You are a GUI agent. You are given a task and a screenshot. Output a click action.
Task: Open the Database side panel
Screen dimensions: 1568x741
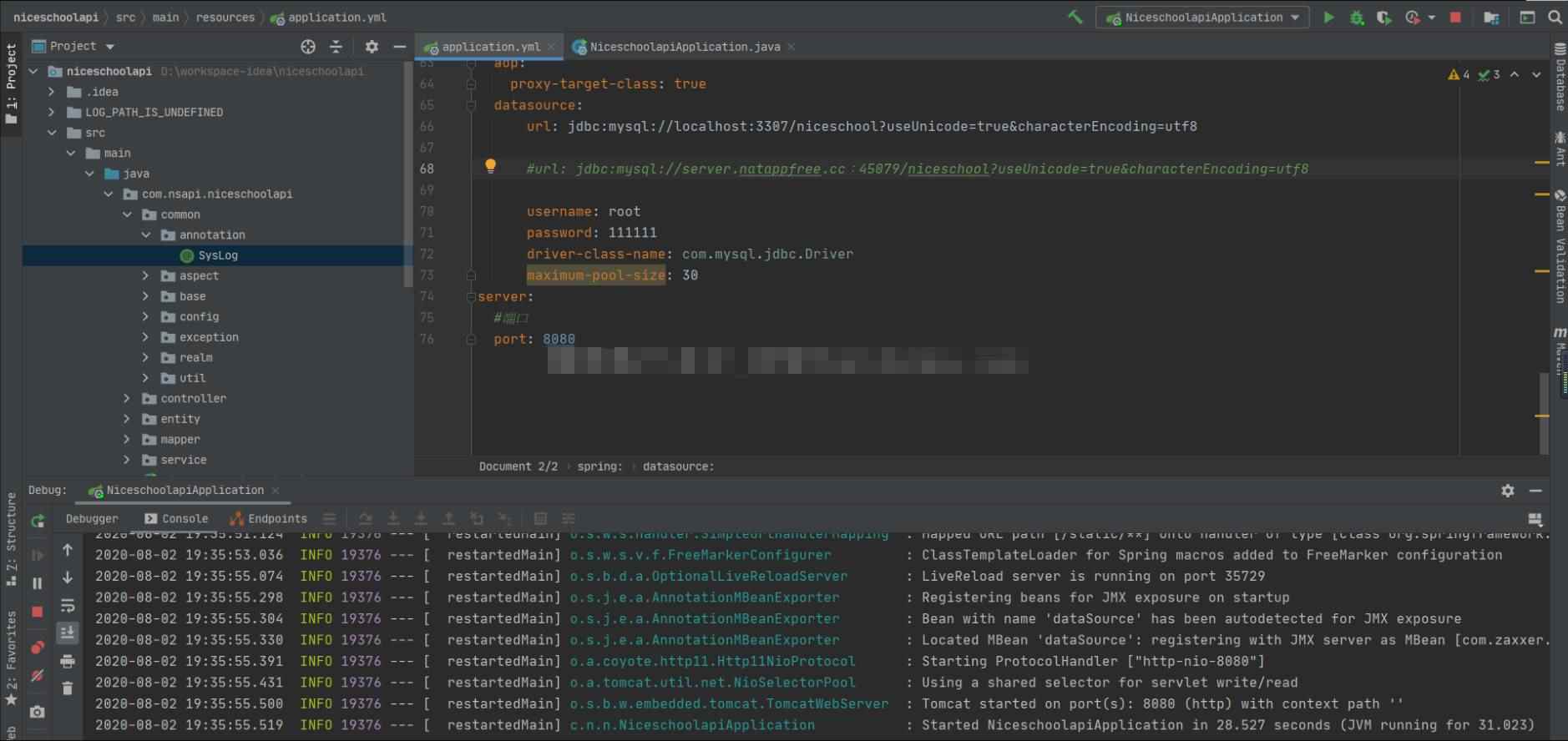pyautogui.click(x=1560, y=77)
